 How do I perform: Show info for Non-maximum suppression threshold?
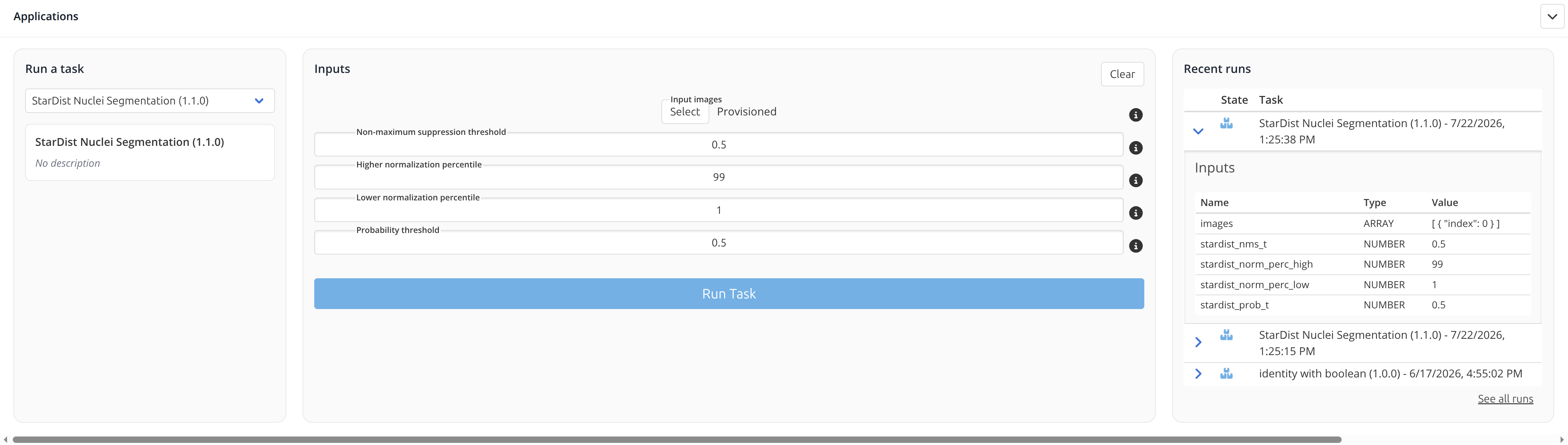coord(1136,148)
